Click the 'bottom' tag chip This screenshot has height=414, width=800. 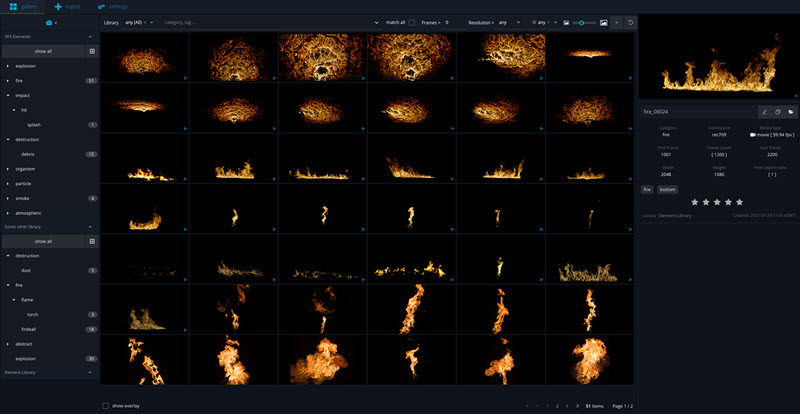[667, 189]
